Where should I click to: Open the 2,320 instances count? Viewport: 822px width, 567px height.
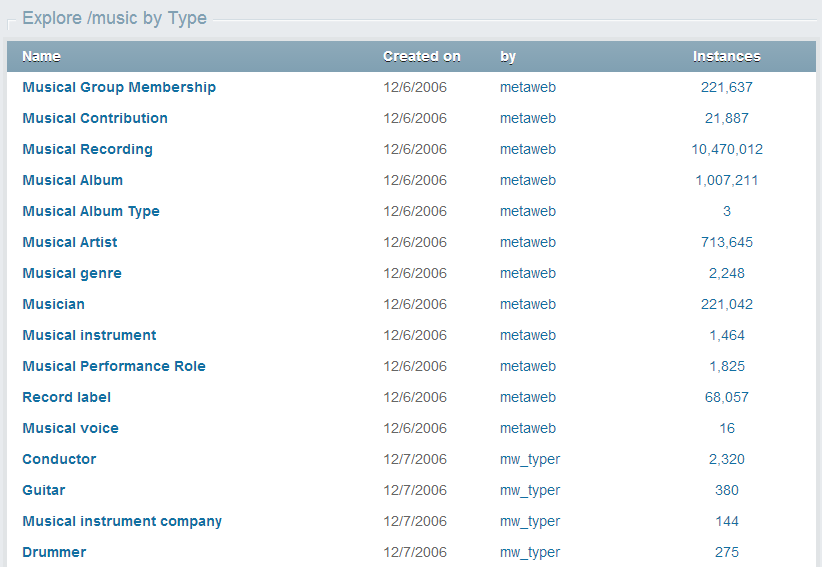[727, 459]
